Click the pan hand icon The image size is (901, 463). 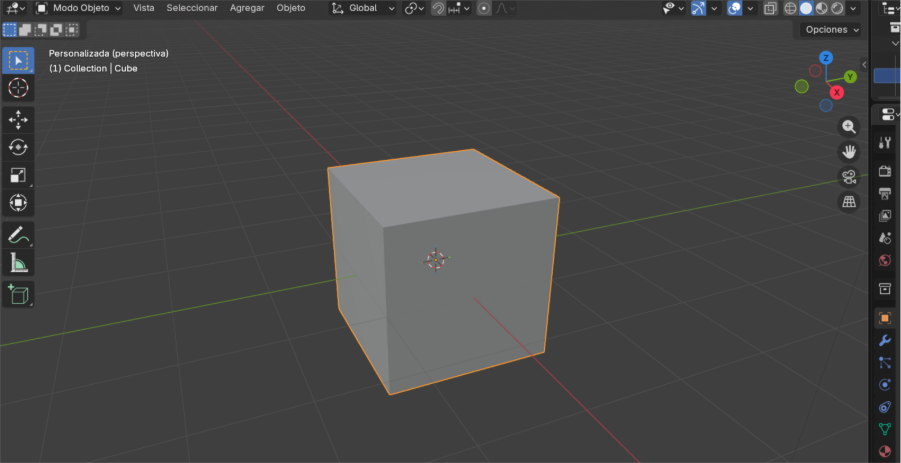pyautogui.click(x=849, y=152)
